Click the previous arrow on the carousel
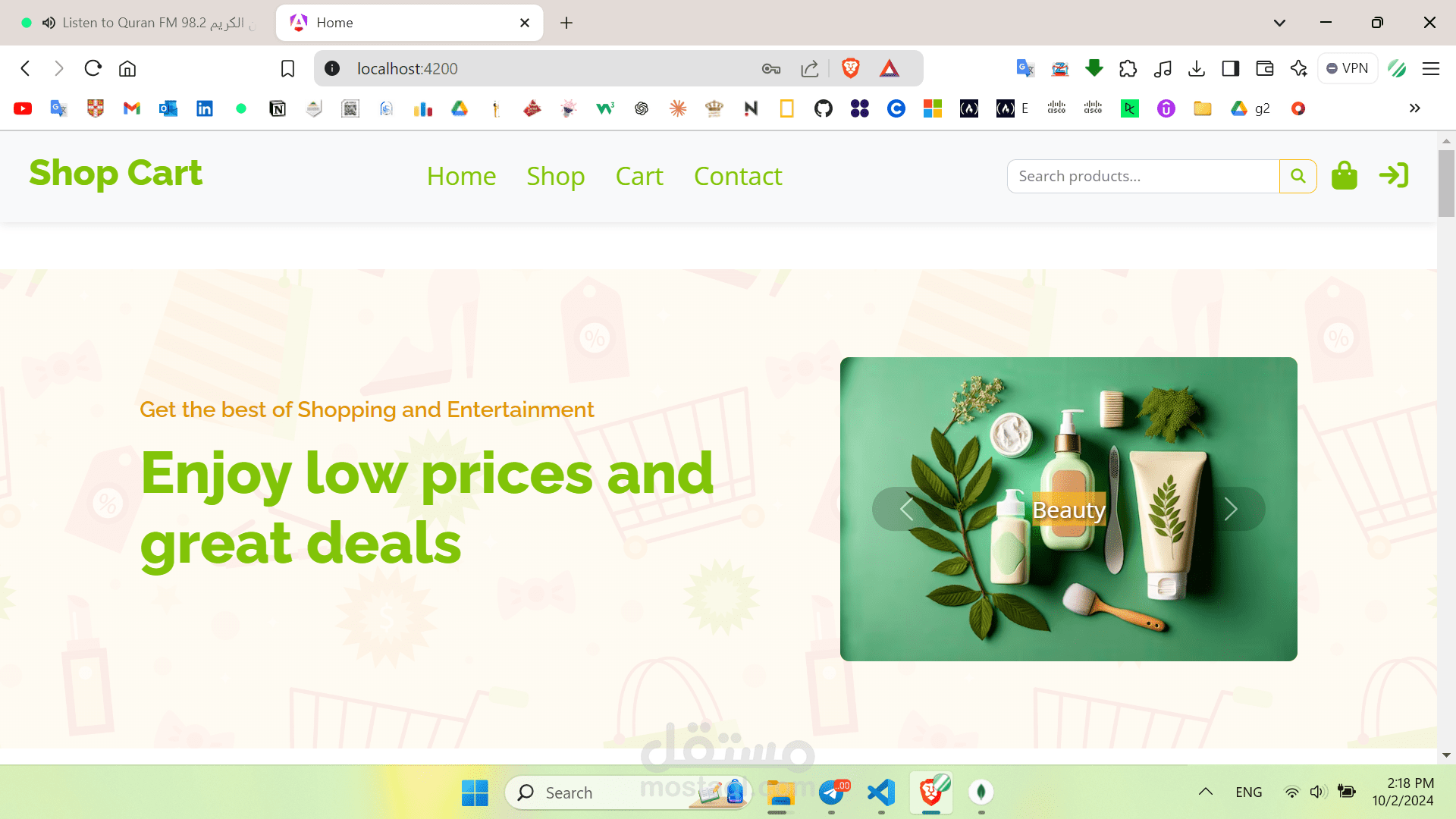Viewport: 1456px width, 819px height. click(x=906, y=509)
